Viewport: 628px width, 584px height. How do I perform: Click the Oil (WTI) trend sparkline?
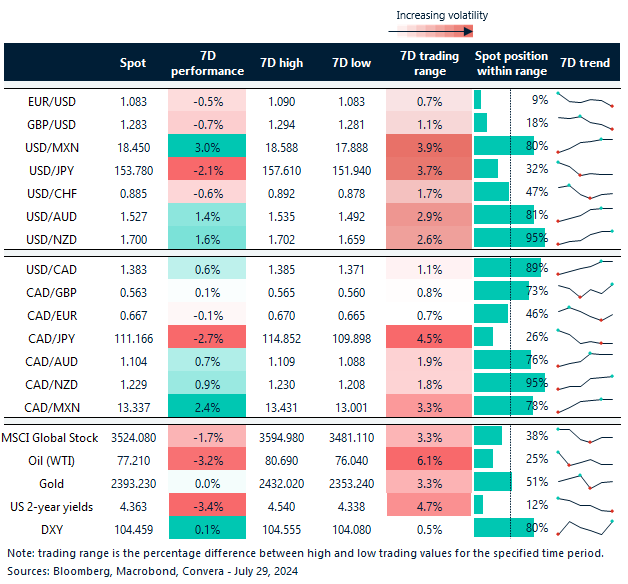click(584, 459)
